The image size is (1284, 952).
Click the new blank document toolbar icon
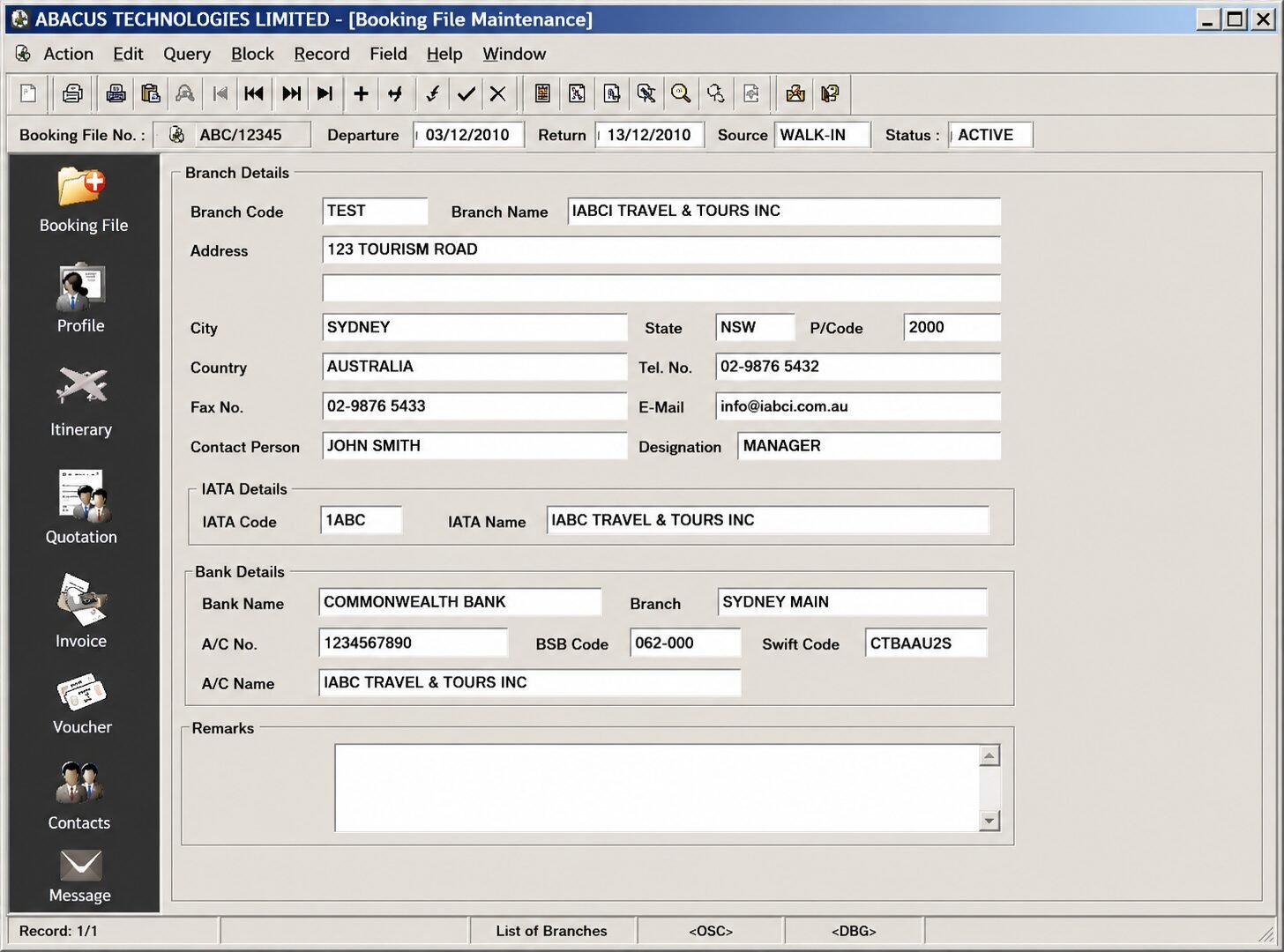pos(29,93)
